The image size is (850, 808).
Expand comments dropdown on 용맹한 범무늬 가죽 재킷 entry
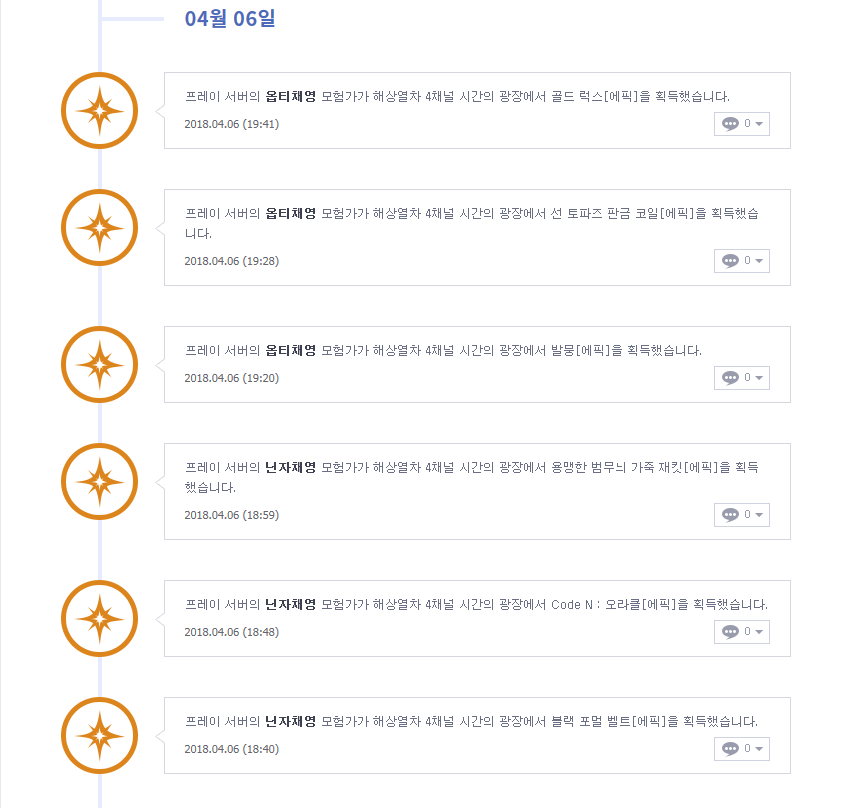point(760,515)
